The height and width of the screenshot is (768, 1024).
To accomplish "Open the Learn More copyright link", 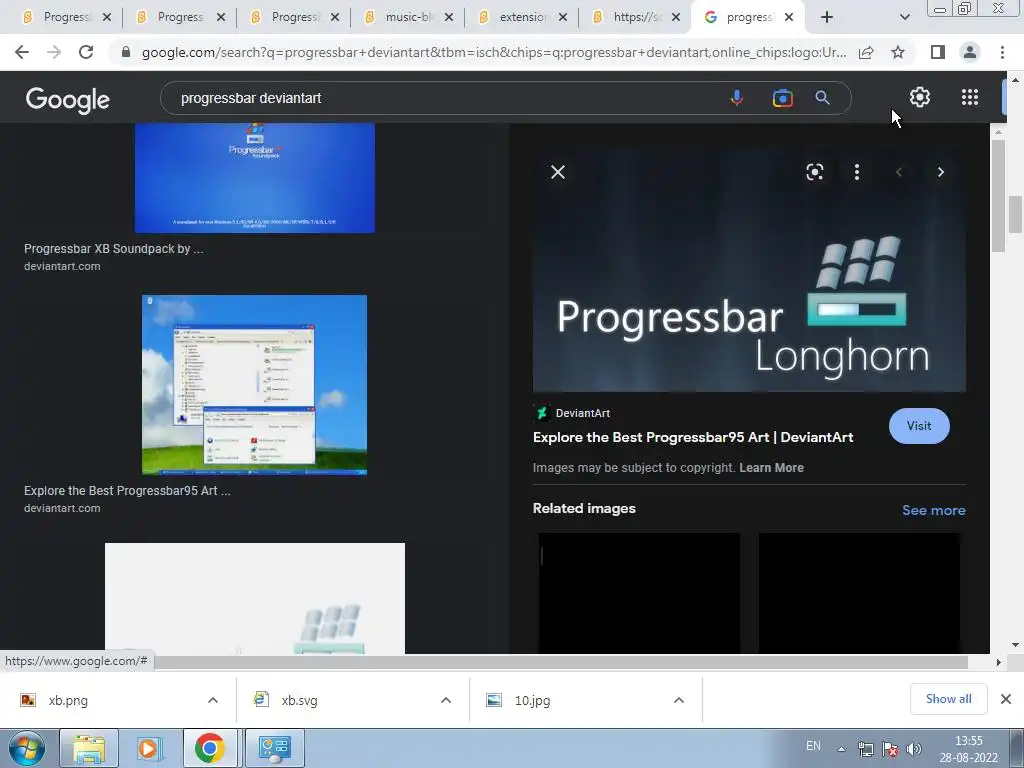I will (771, 468).
